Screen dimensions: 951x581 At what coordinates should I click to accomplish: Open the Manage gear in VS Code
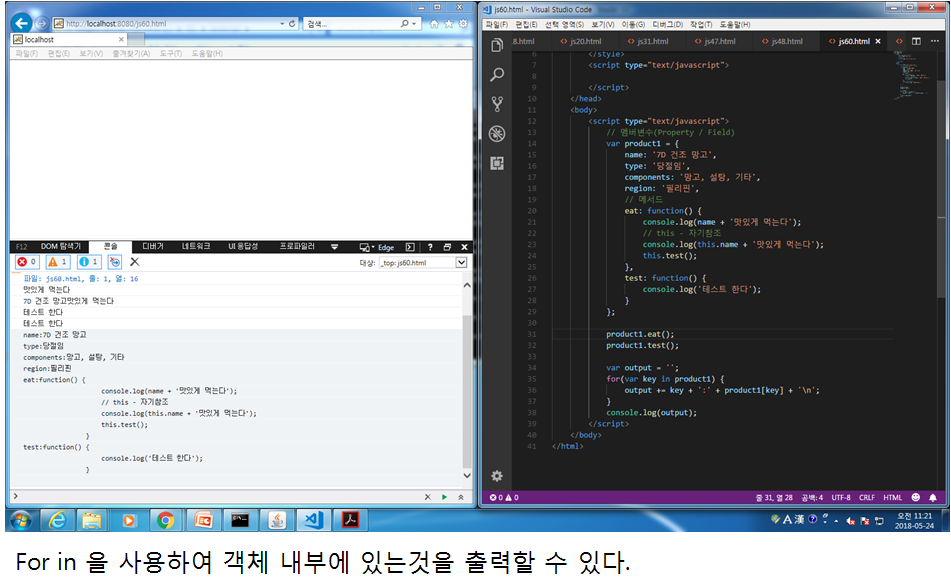[497, 475]
